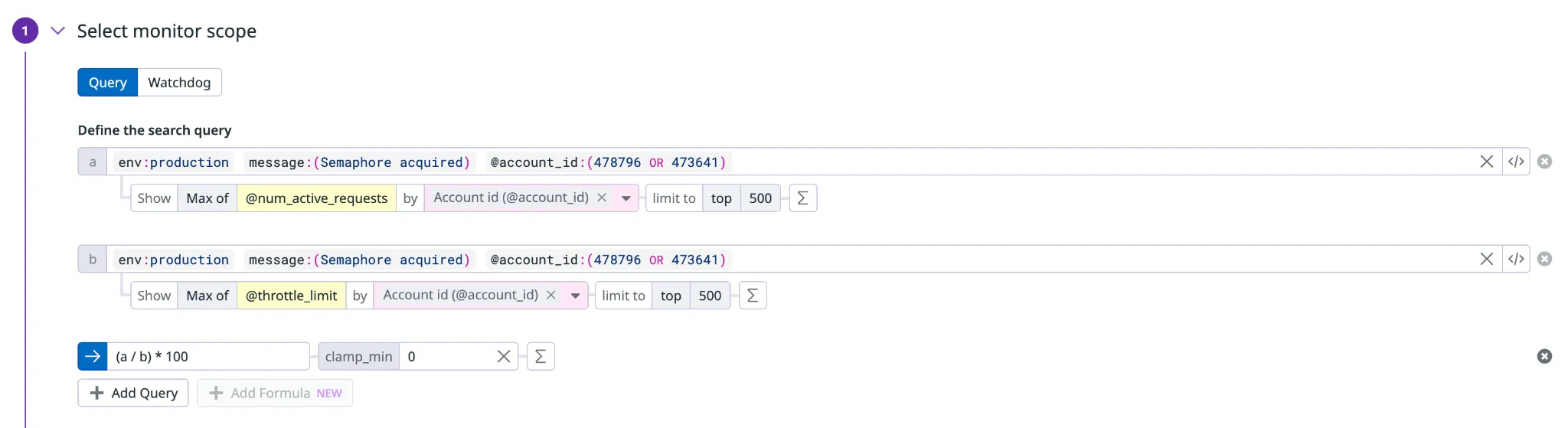Remove Account id group from query a
Image resolution: width=1568 pixels, height=428 pixels.
[602, 198]
